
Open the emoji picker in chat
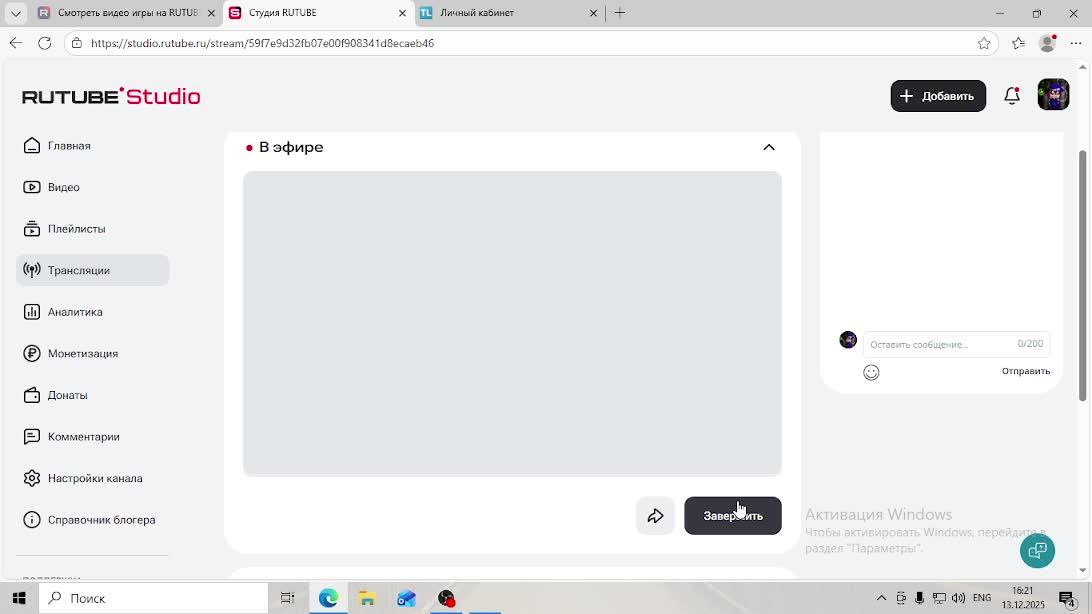[871, 372]
